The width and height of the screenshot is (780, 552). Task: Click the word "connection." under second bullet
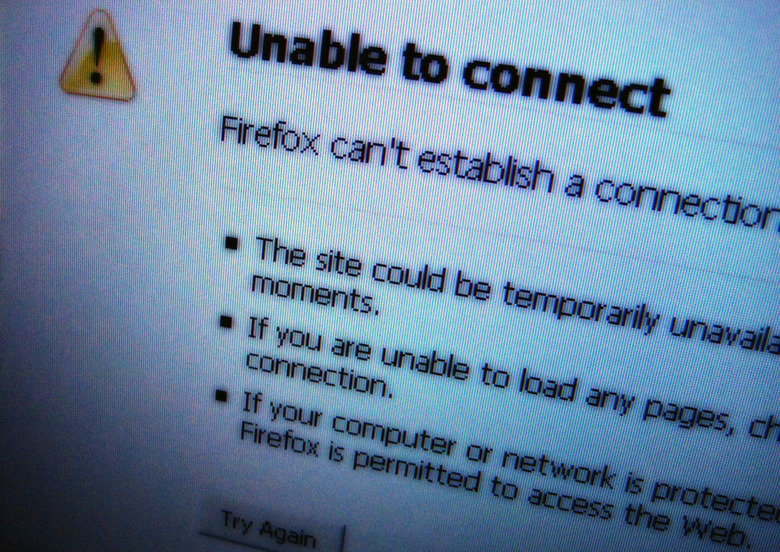319,374
